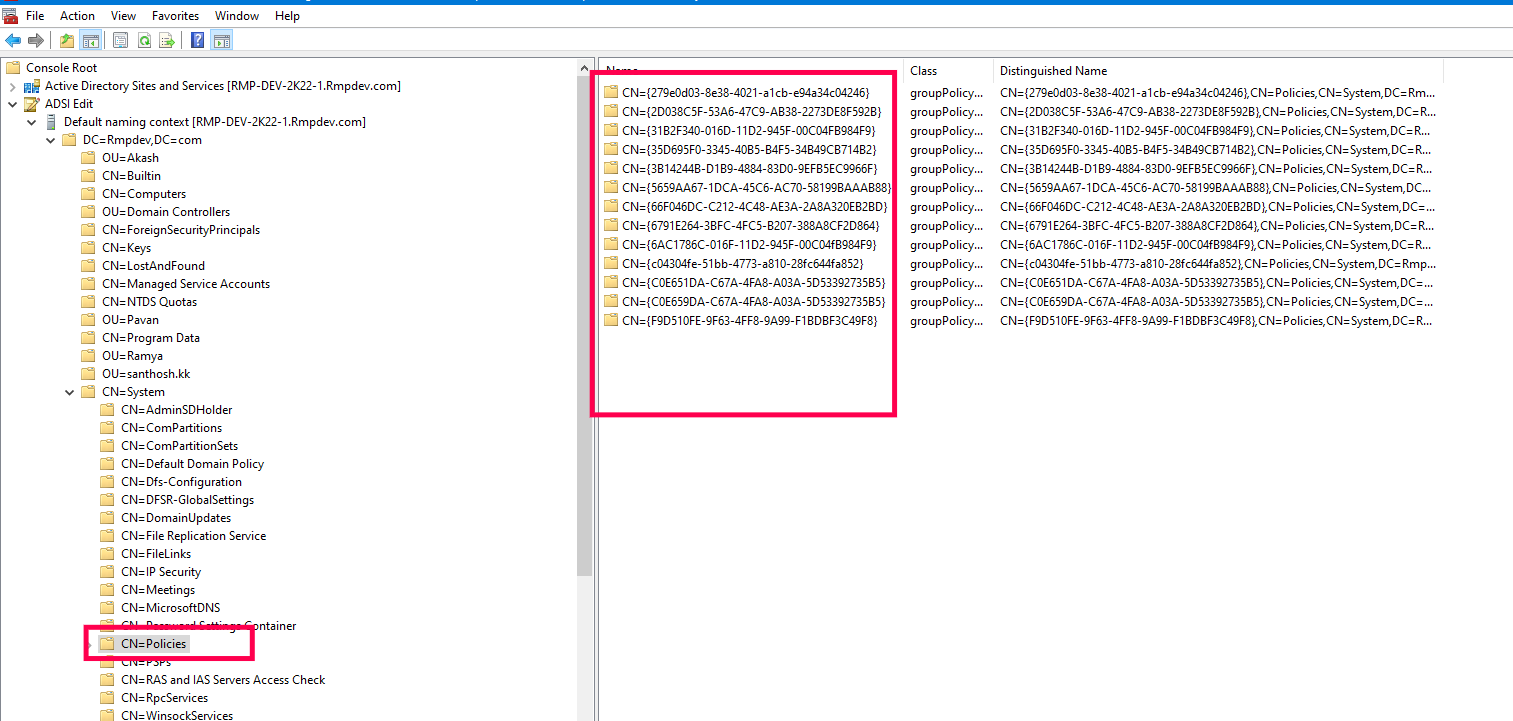Toggle the Show/Hide Action Pane icon
The height and width of the screenshot is (721, 1513).
point(221,40)
